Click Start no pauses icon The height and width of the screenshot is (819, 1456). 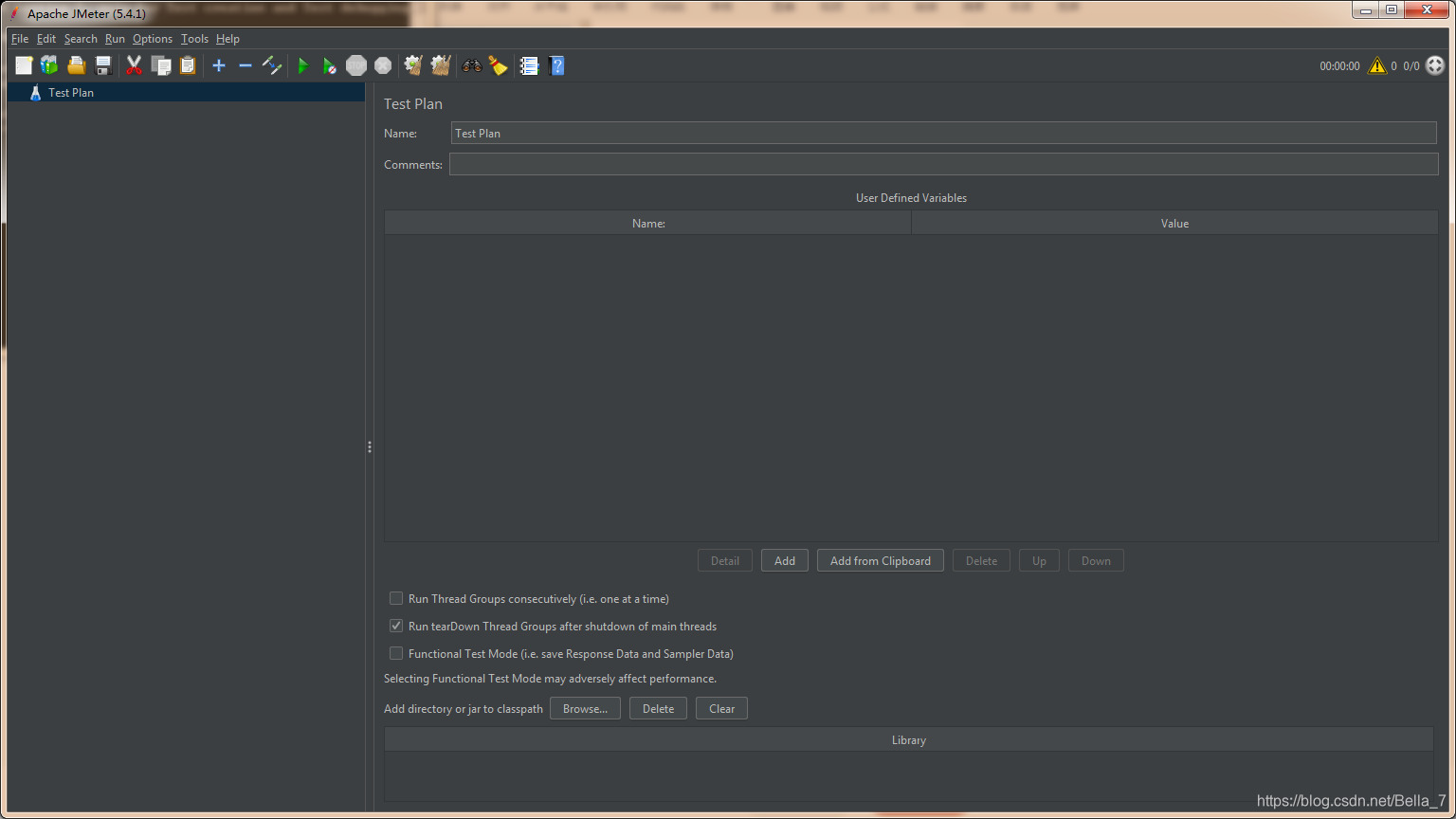(x=329, y=65)
